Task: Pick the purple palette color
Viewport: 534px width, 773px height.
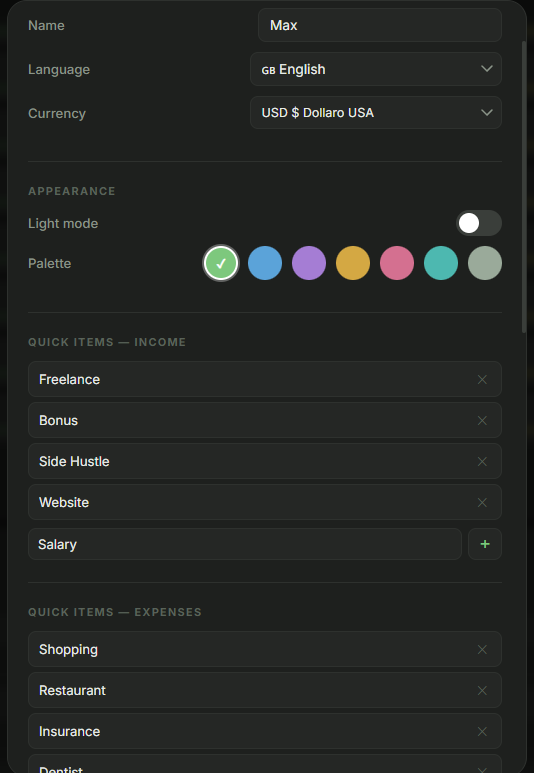Action: (x=309, y=263)
